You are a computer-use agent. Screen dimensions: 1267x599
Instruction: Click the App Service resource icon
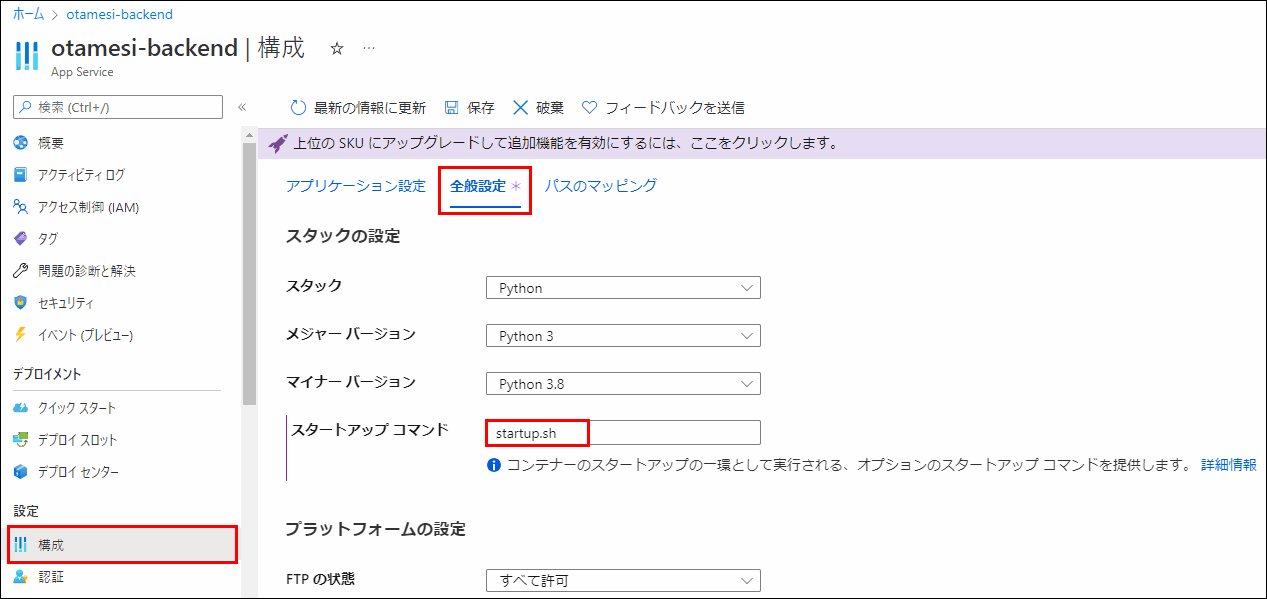coord(28,54)
